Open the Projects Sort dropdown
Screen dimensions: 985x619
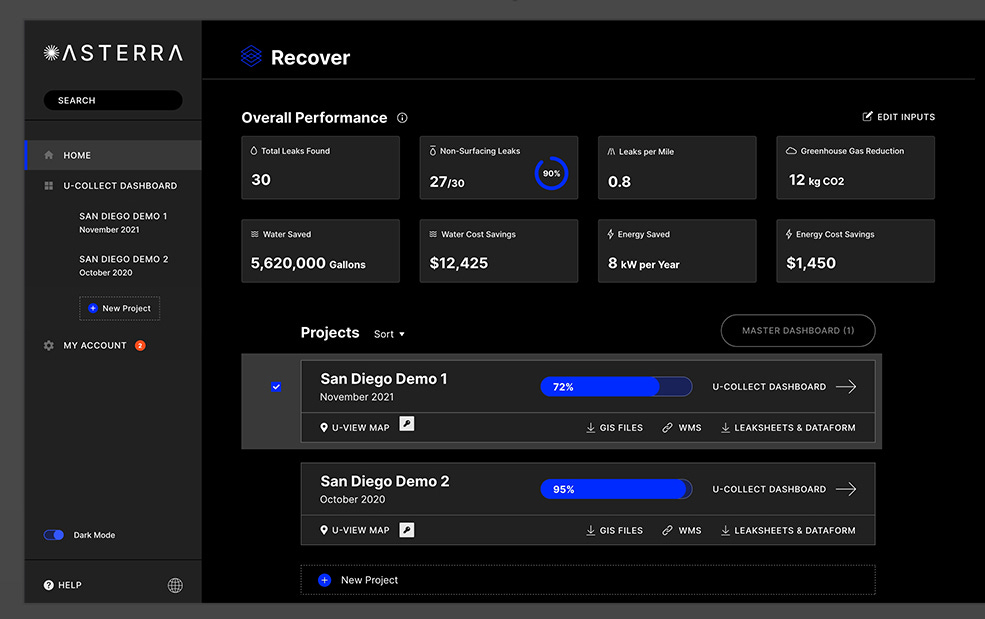tap(389, 334)
